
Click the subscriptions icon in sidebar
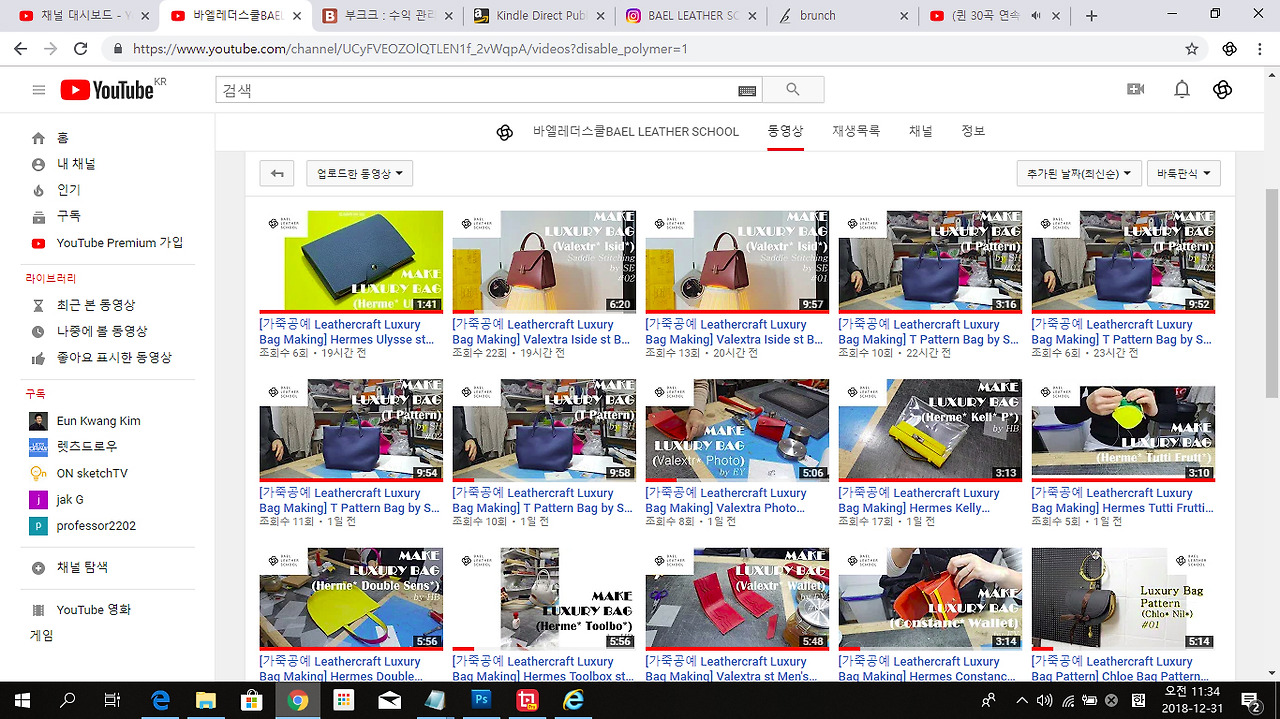click(39, 216)
